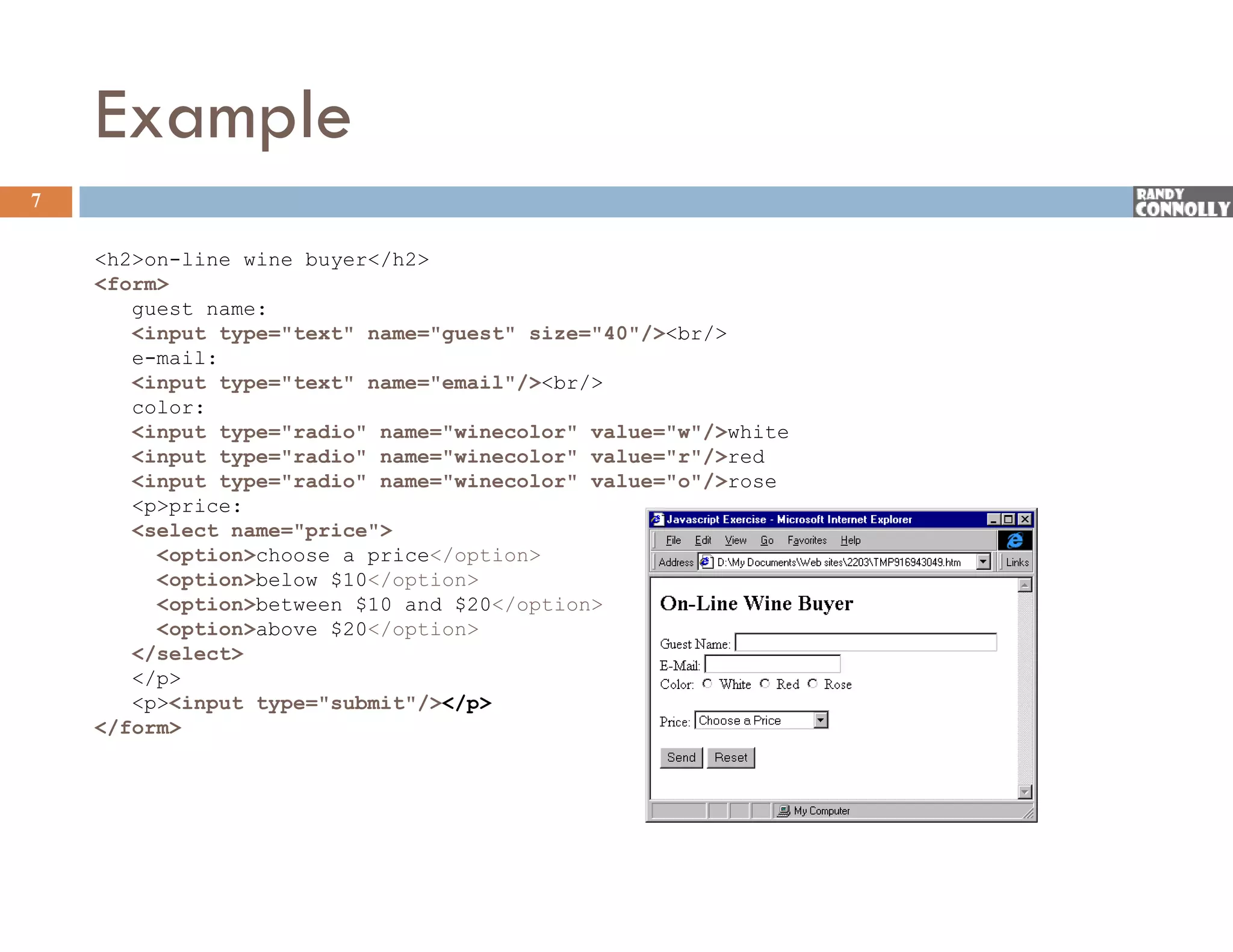The width and height of the screenshot is (1233, 952).
Task: Click the IE icon in title bar
Action: pyautogui.click(x=657, y=519)
